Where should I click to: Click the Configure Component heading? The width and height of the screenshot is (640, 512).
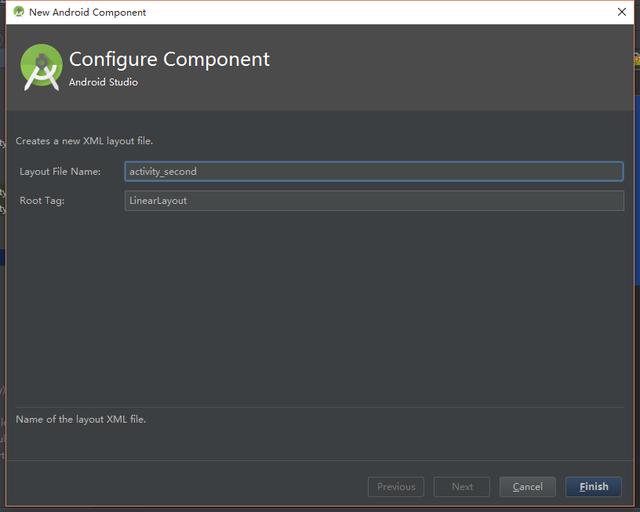(x=169, y=60)
